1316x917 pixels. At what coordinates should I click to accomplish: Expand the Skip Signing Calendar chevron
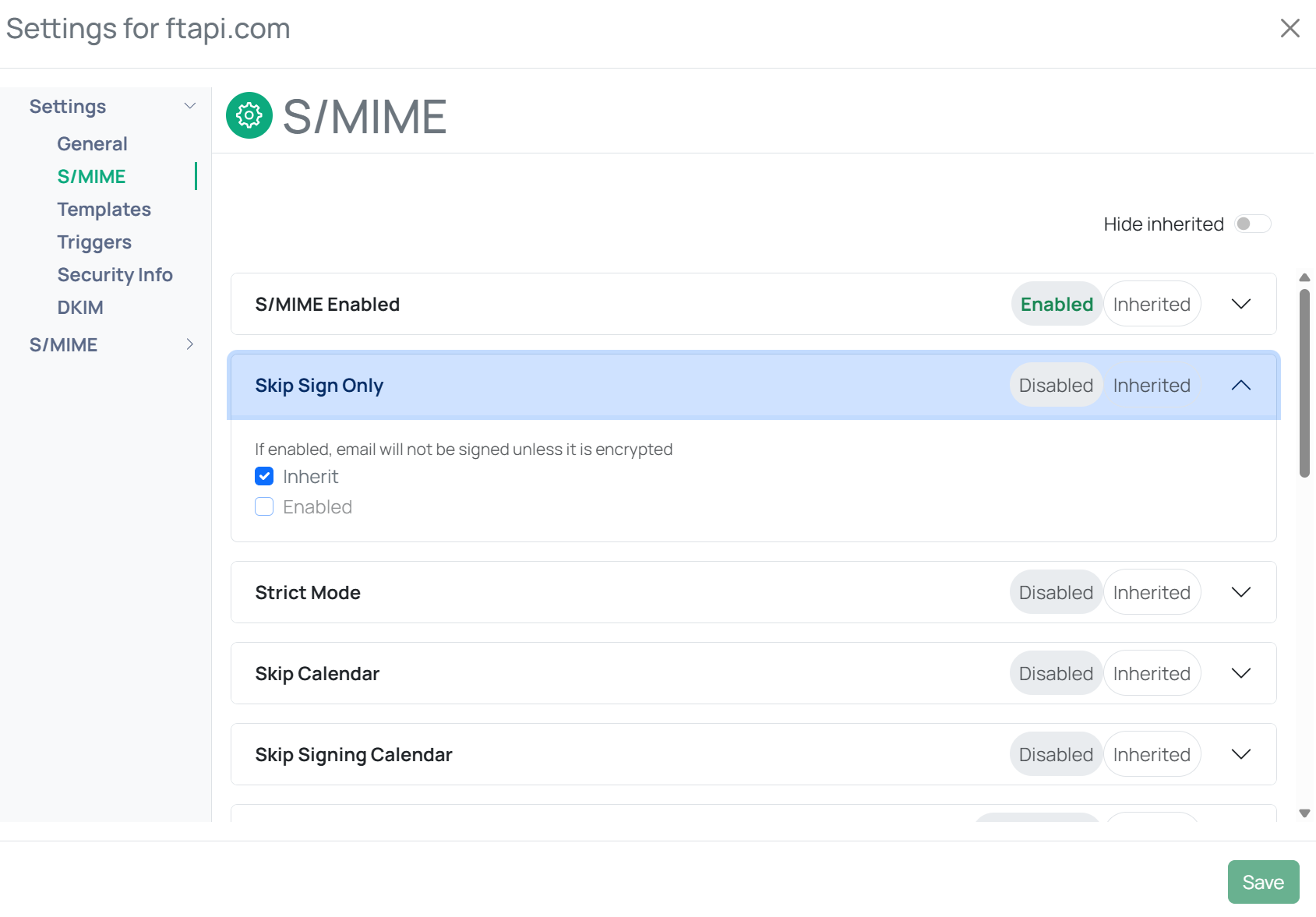click(1240, 755)
